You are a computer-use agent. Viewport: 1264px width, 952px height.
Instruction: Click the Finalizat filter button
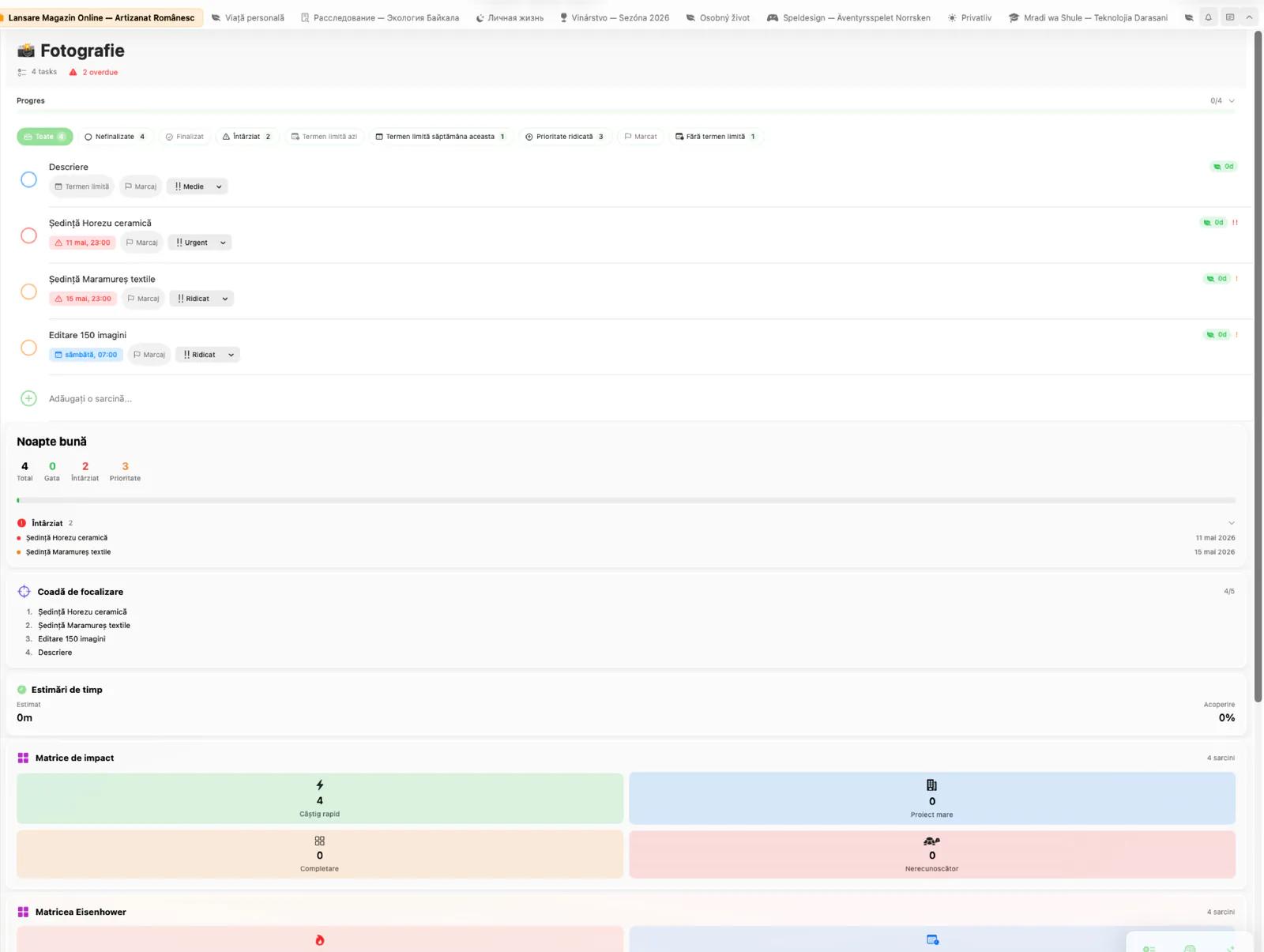[185, 137]
